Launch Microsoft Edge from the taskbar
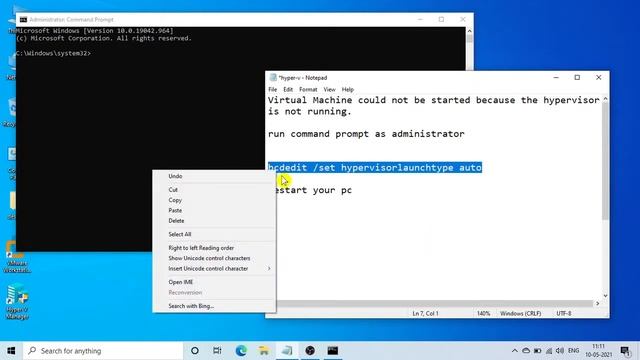 241,351
